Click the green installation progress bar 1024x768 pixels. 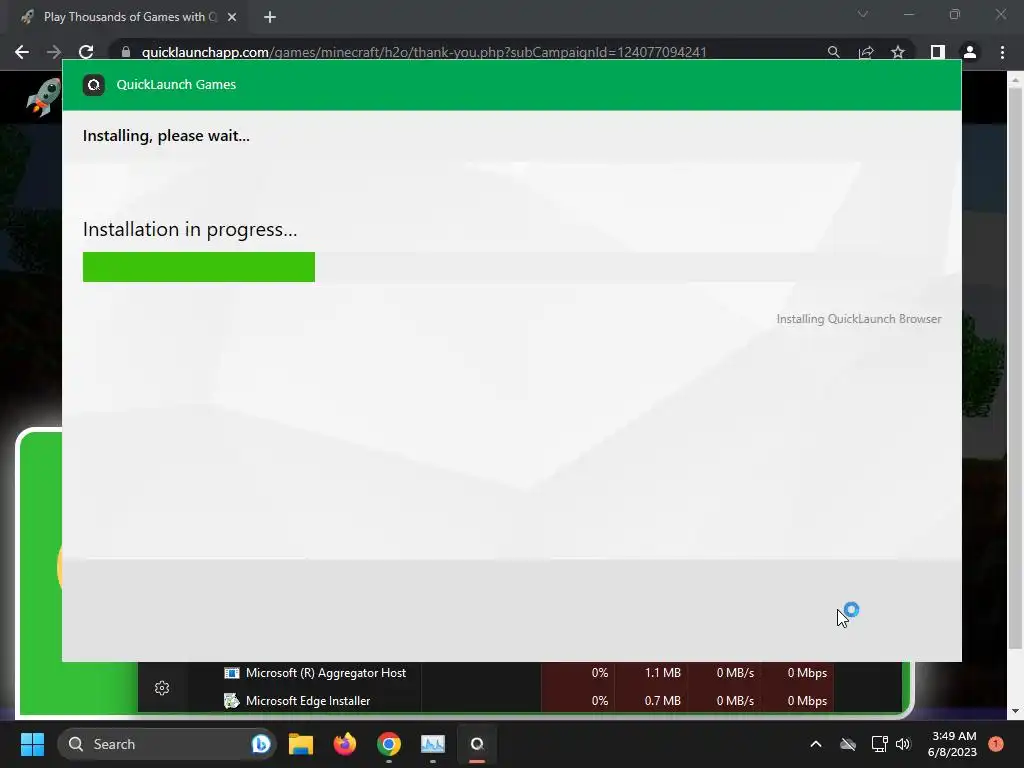(199, 267)
